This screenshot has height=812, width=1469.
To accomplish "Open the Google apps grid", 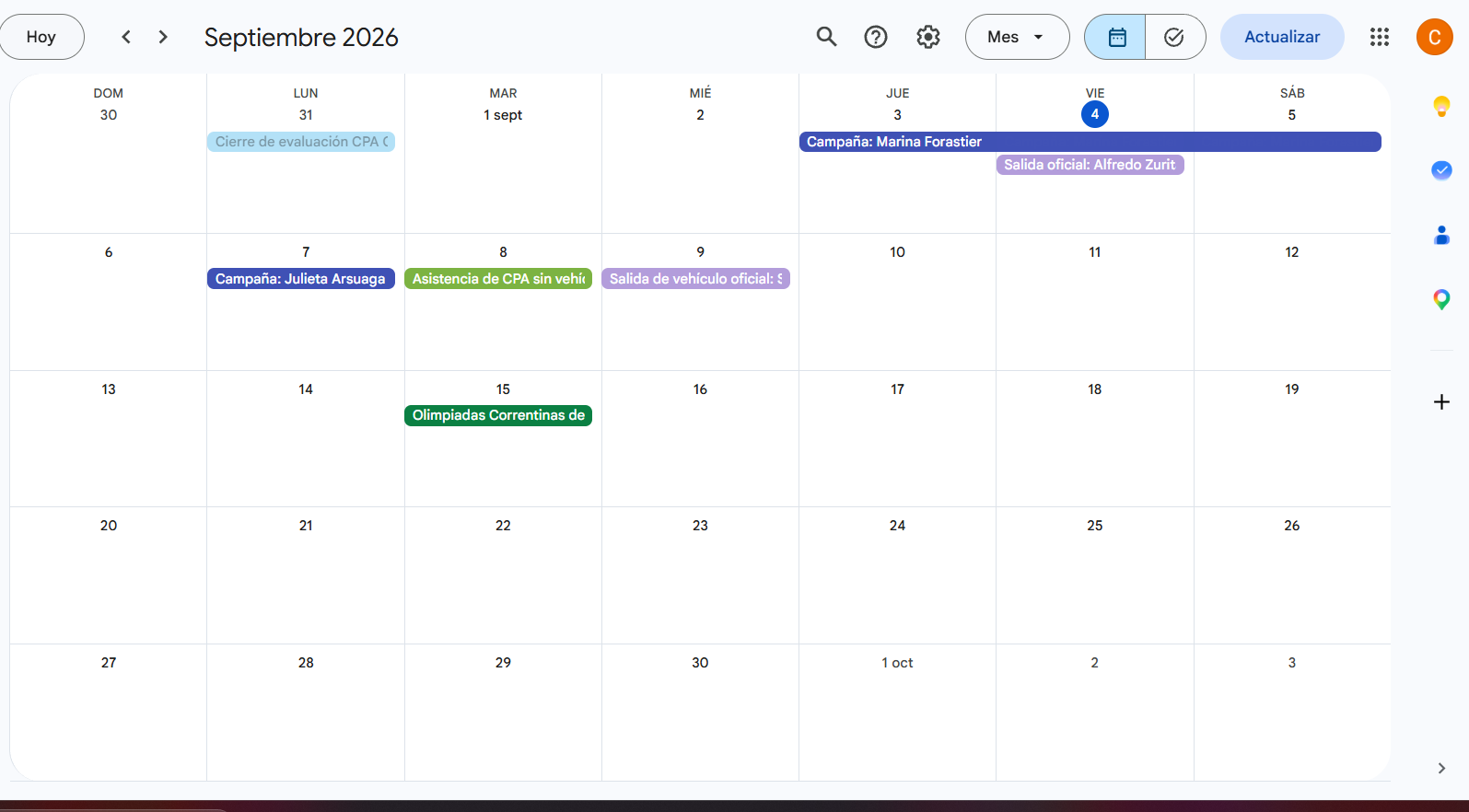I will tap(1380, 37).
